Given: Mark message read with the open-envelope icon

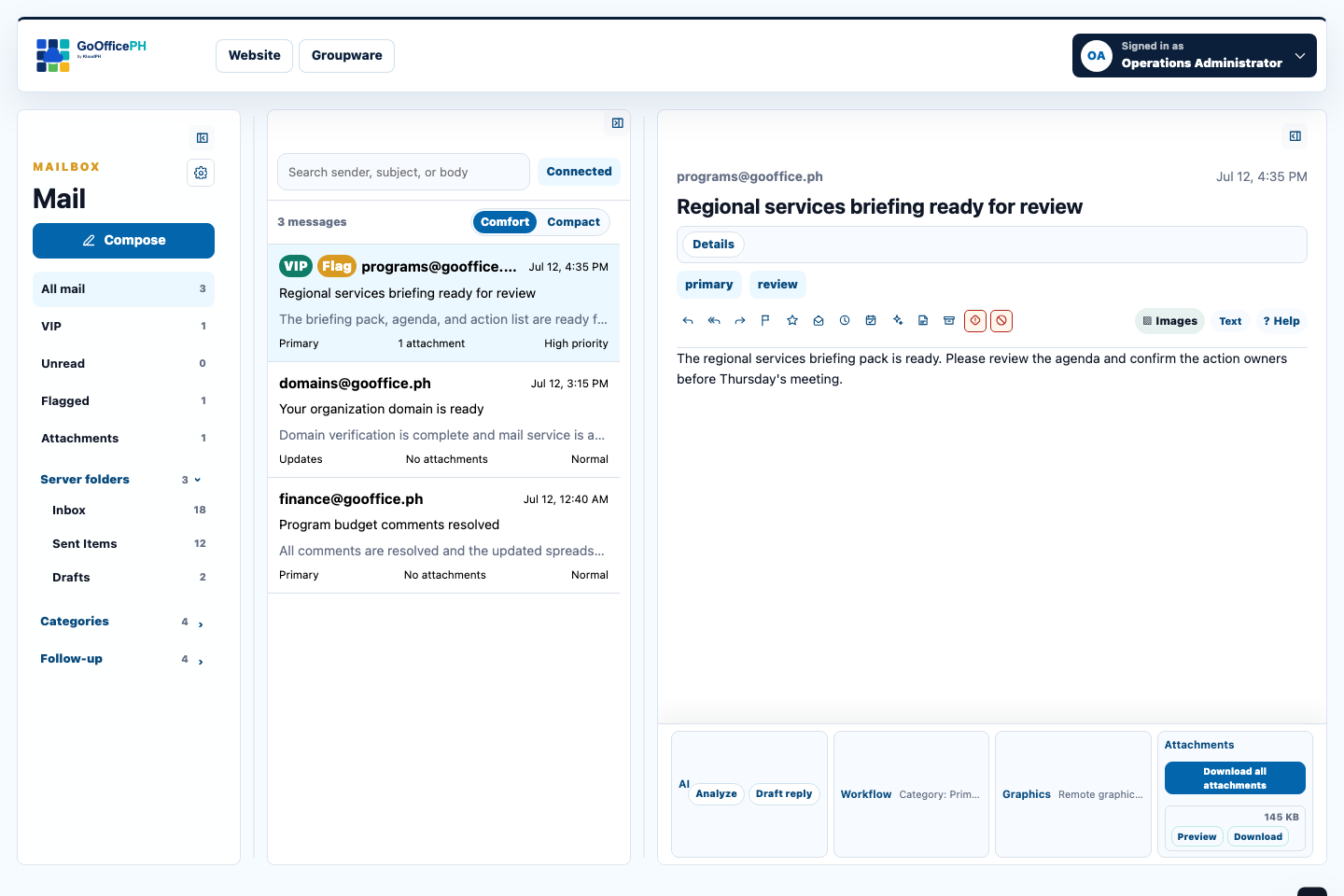Looking at the screenshot, I should [819, 321].
